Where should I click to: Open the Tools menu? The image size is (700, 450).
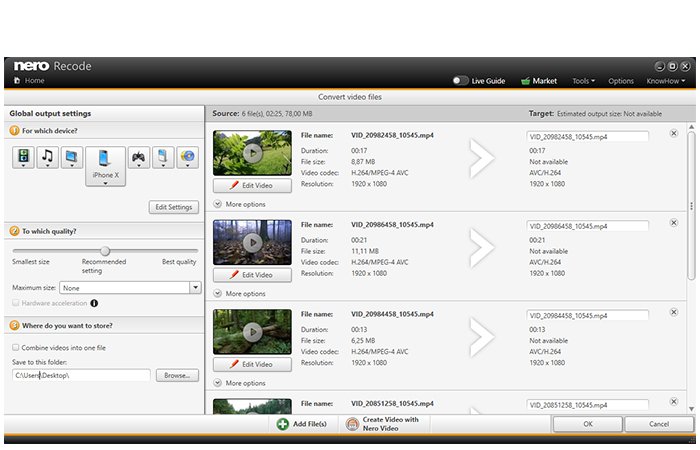[583, 81]
